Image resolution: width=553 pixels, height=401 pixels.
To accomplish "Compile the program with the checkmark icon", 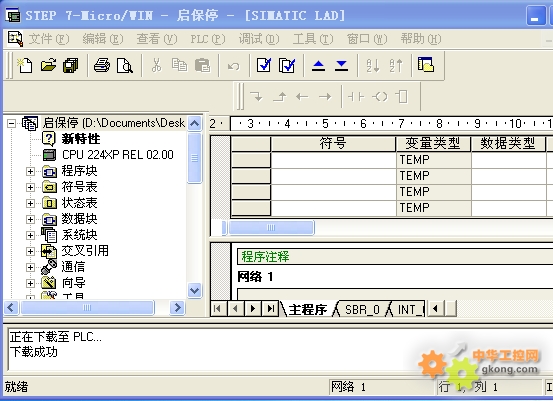I will [x=264, y=65].
